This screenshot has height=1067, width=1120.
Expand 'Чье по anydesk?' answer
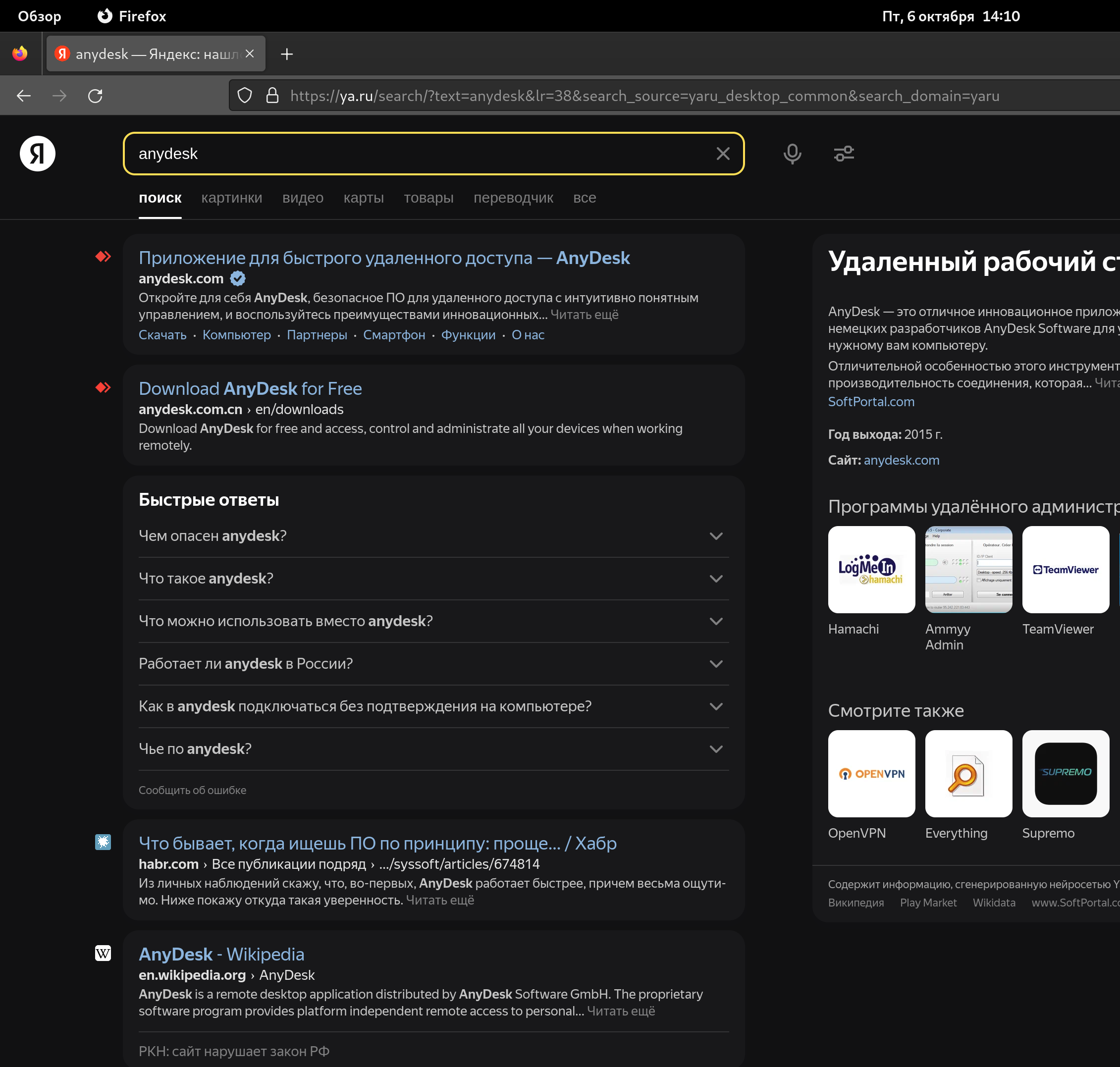pyautogui.click(x=433, y=749)
